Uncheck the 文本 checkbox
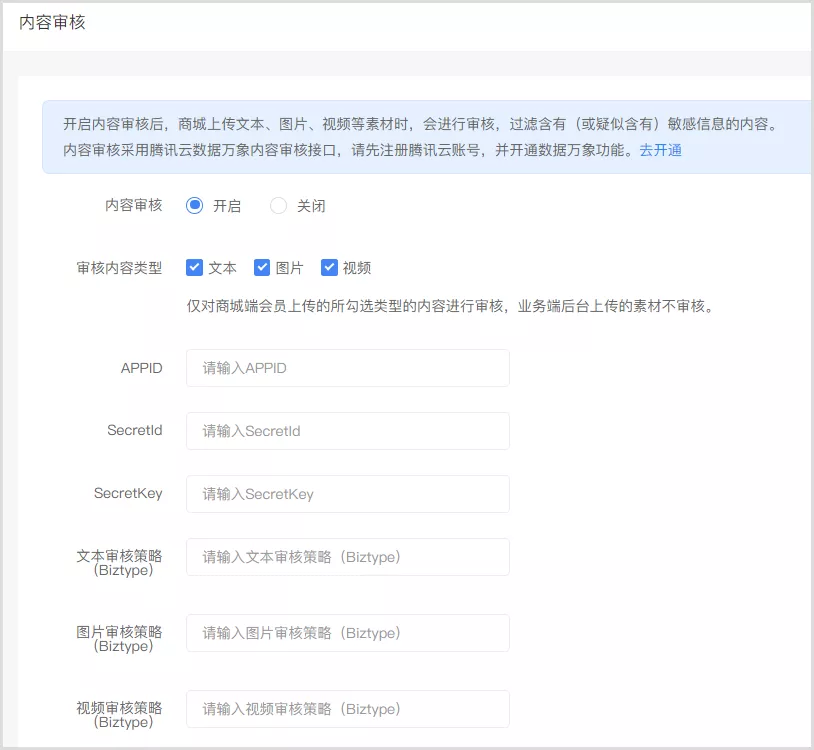The height and width of the screenshot is (750, 814). [x=195, y=268]
